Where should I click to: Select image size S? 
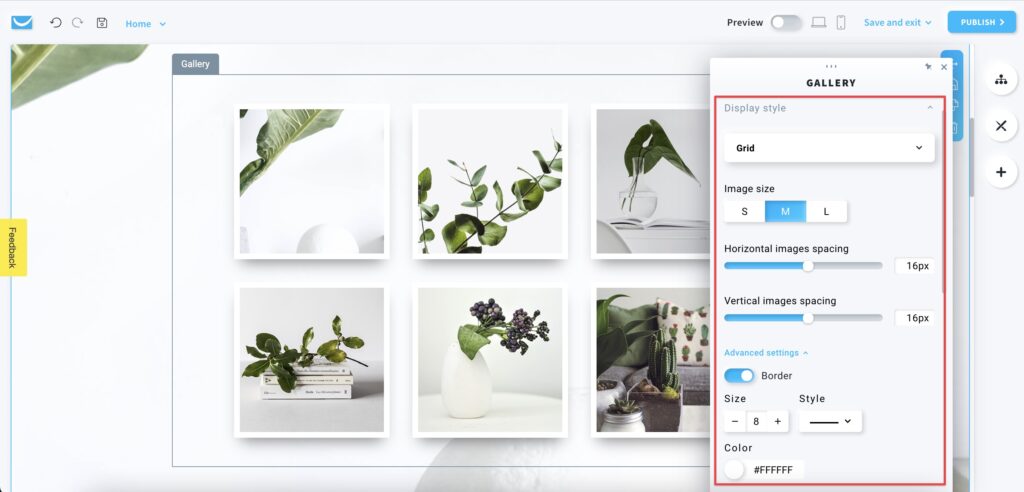click(x=745, y=212)
